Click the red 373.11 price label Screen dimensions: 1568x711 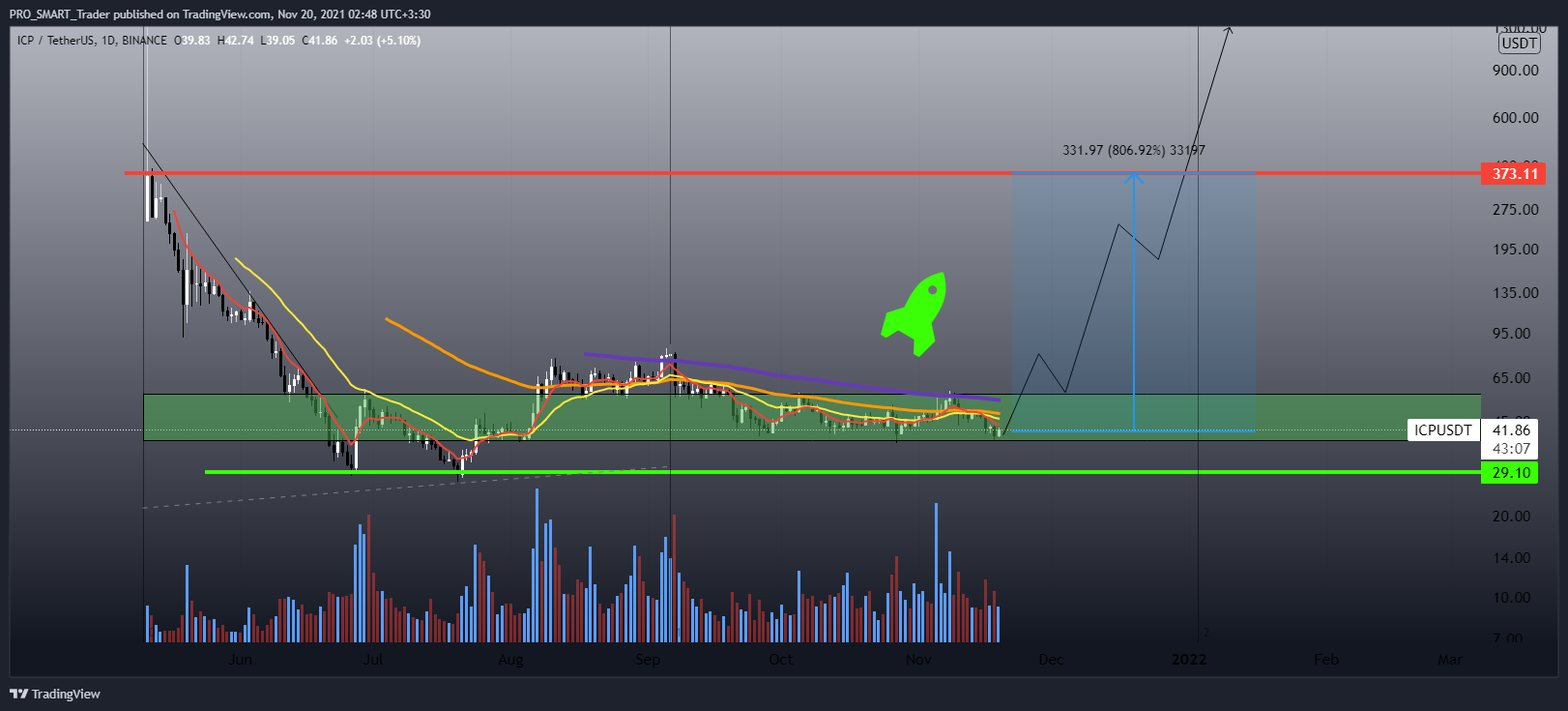[x=1514, y=174]
